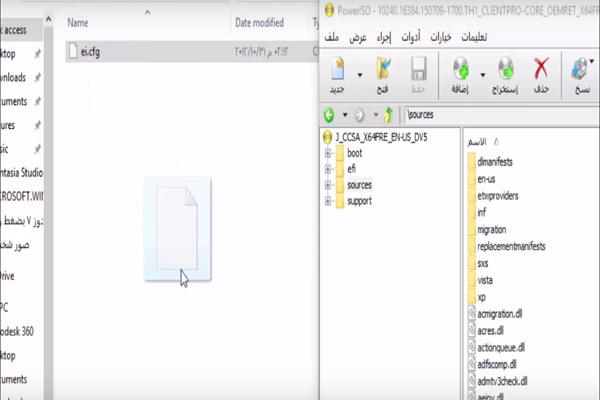Expand the support folder in tree

(328, 201)
